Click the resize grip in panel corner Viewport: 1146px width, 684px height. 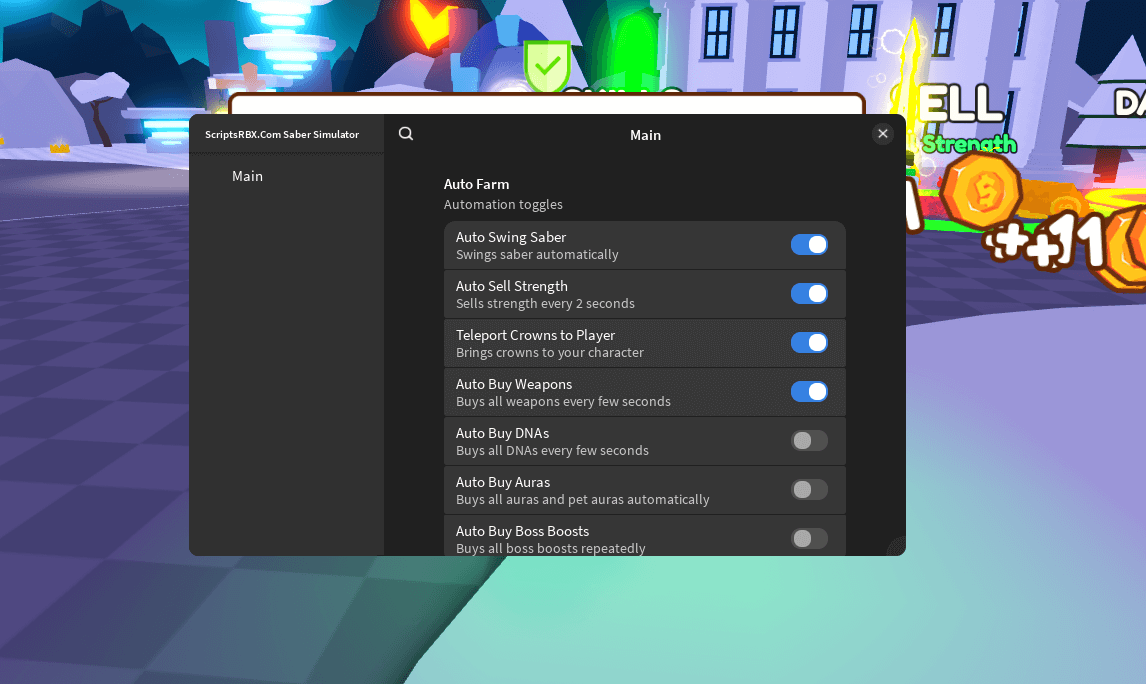(896, 547)
